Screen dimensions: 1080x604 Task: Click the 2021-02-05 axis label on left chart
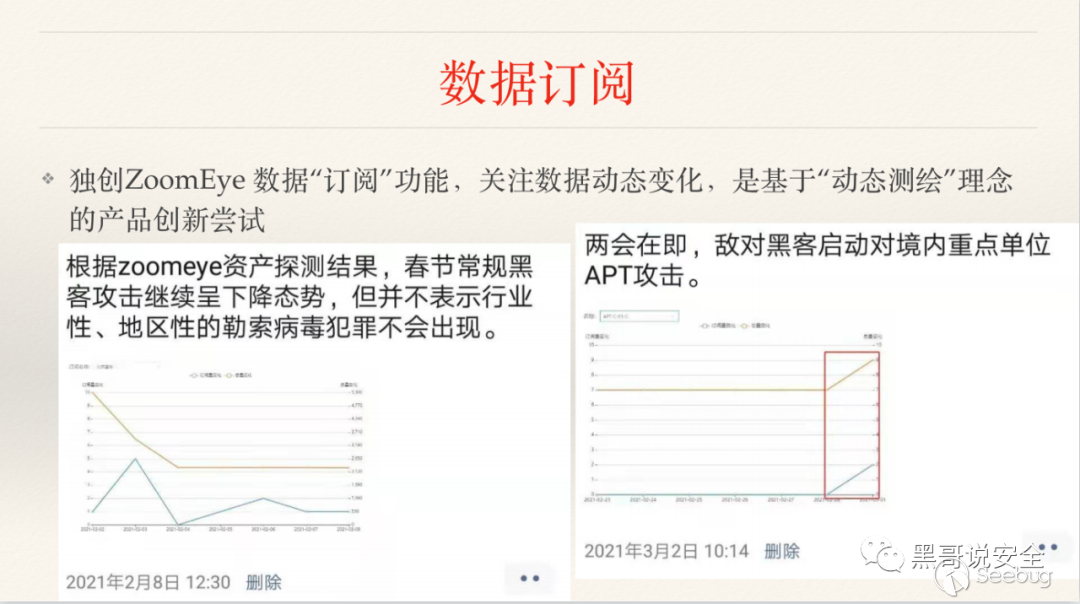[x=220, y=529]
